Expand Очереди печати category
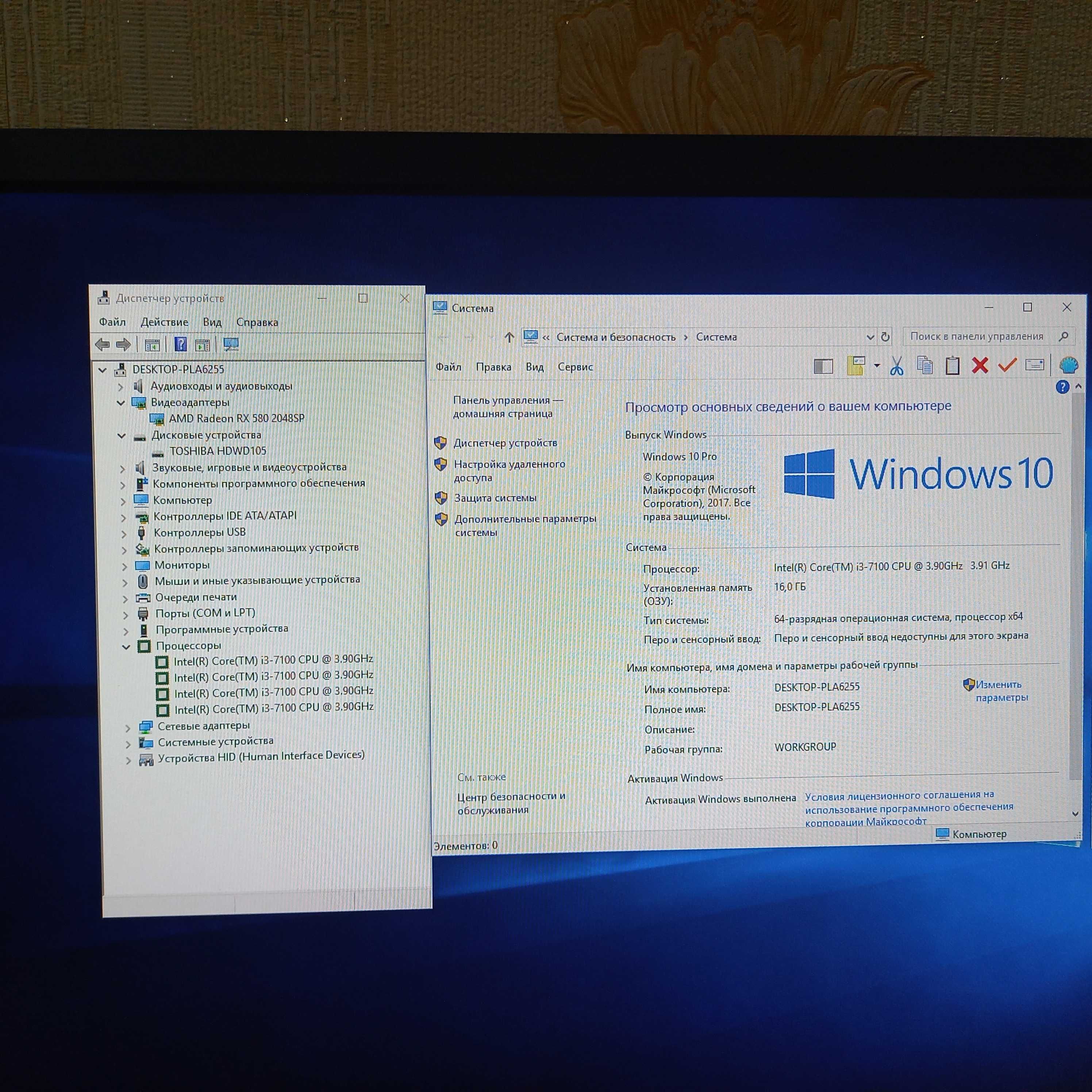The width and height of the screenshot is (1092, 1092). tap(125, 599)
